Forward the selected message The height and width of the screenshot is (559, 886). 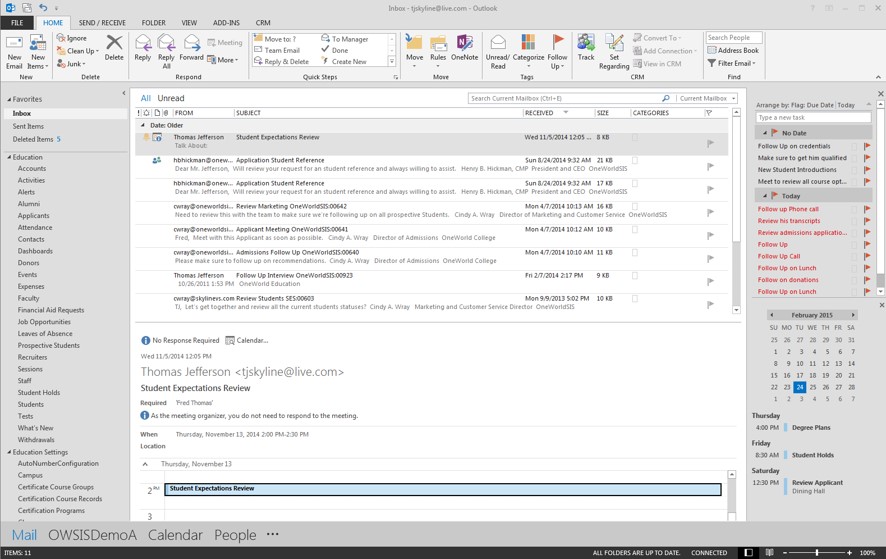(191, 48)
